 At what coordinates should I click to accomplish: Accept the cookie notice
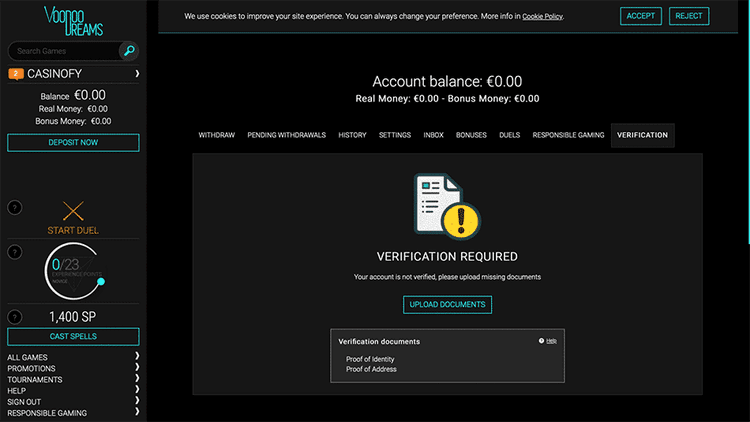[x=641, y=16]
